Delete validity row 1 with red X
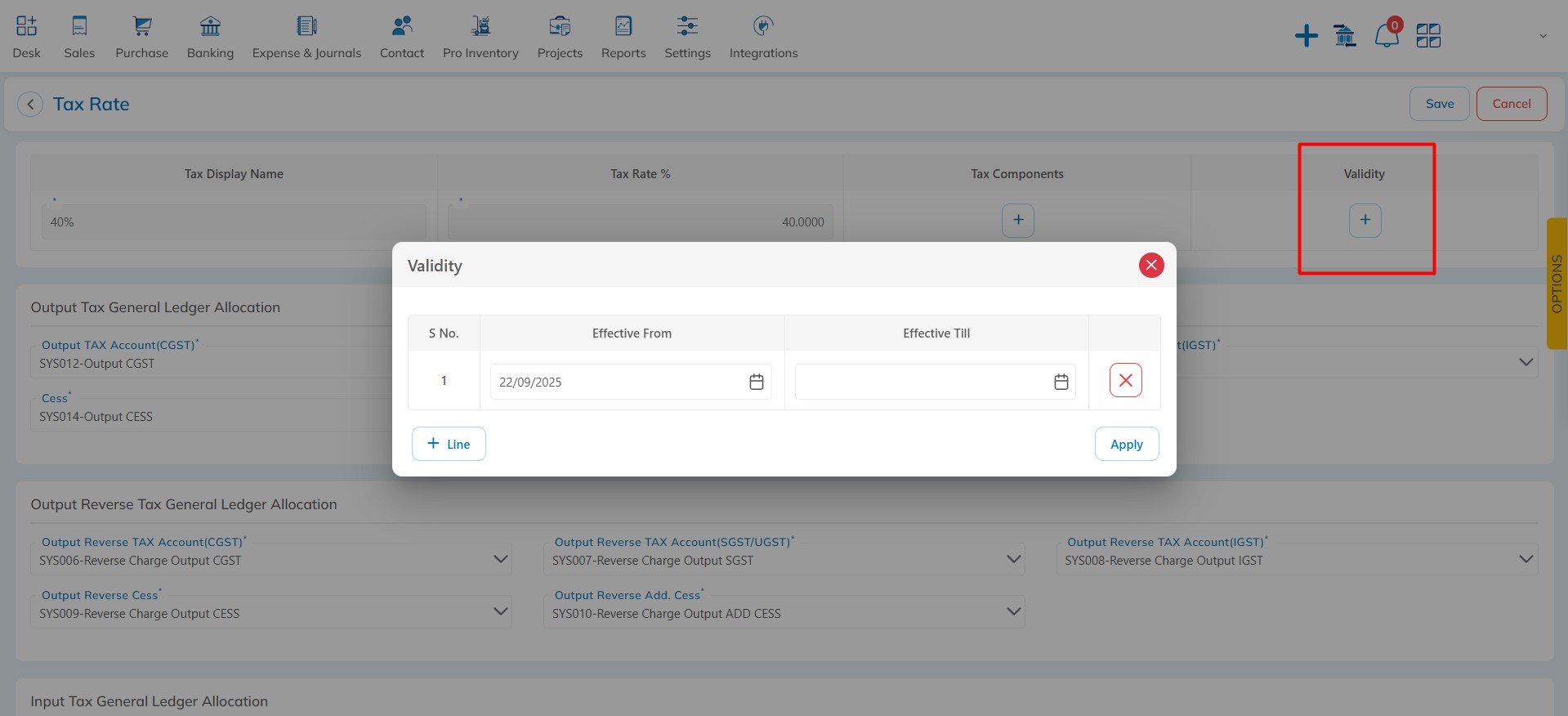1568x716 pixels. [x=1125, y=380]
